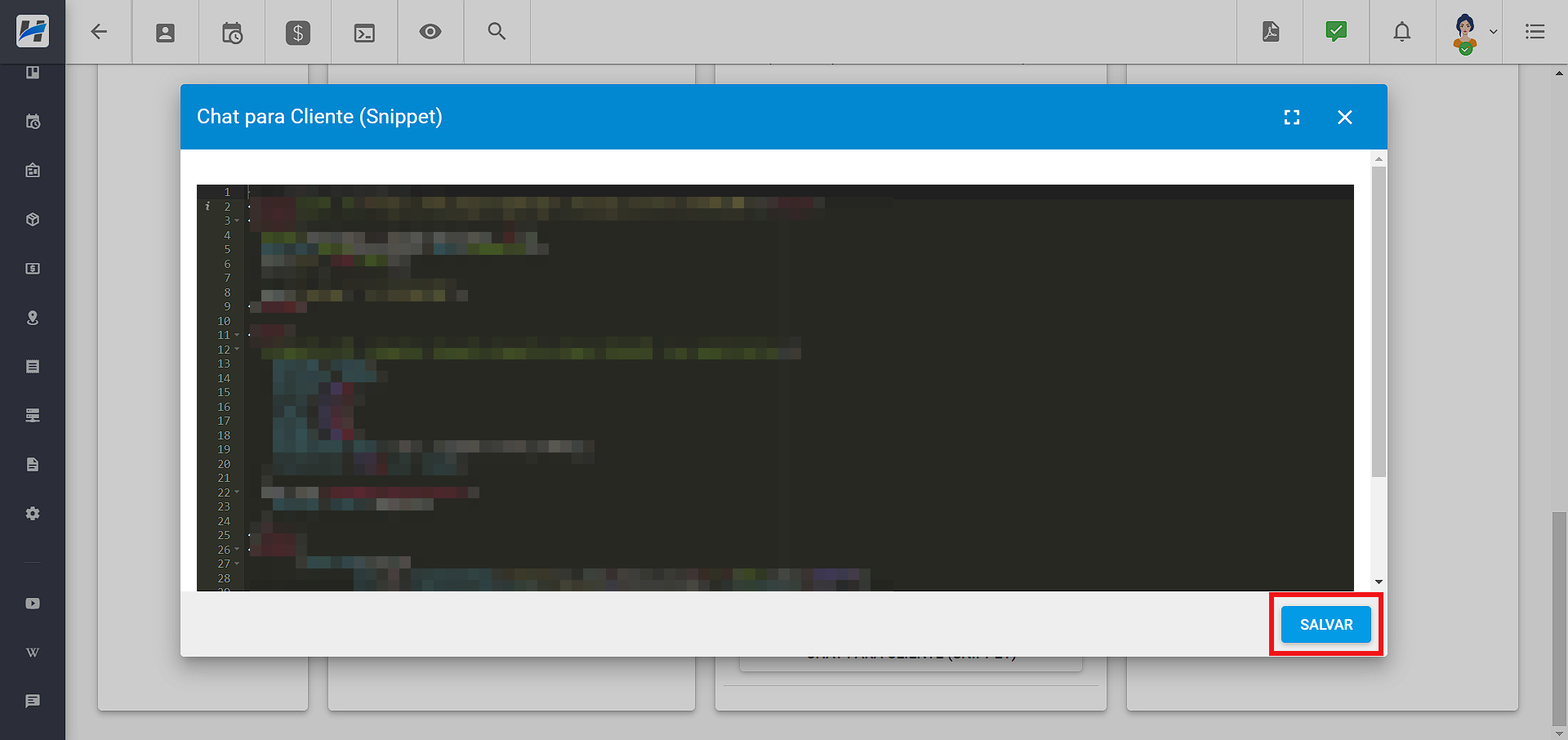Open the calendar clock icon in left sidebar
The width and height of the screenshot is (1568, 740).
pyautogui.click(x=33, y=122)
